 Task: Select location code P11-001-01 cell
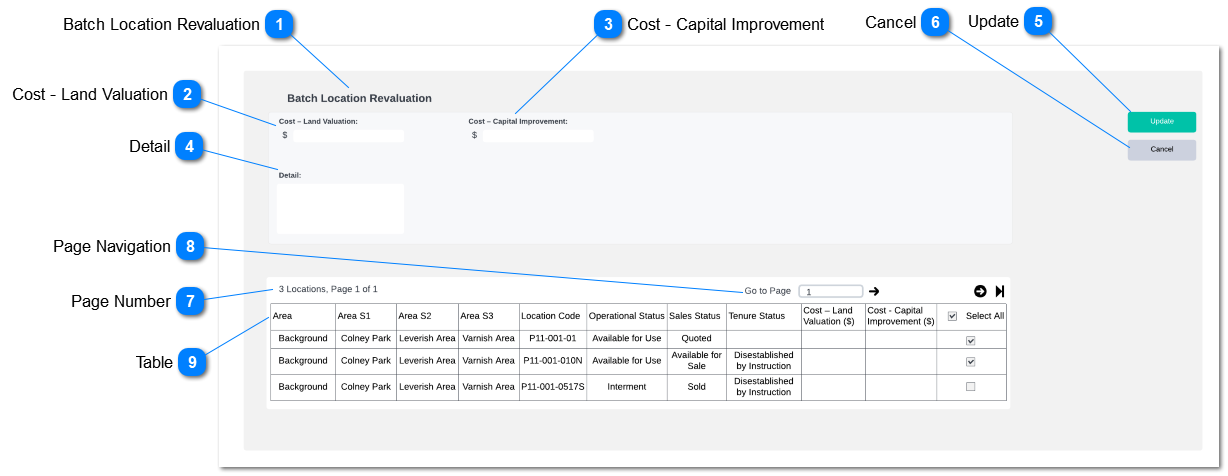coord(552,339)
